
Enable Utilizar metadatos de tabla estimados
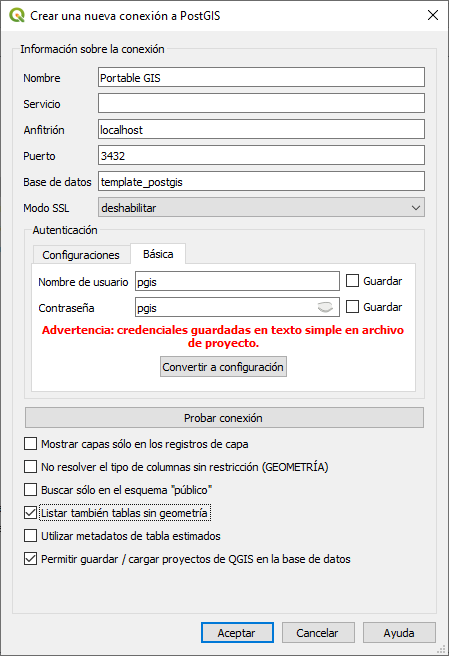(30, 536)
